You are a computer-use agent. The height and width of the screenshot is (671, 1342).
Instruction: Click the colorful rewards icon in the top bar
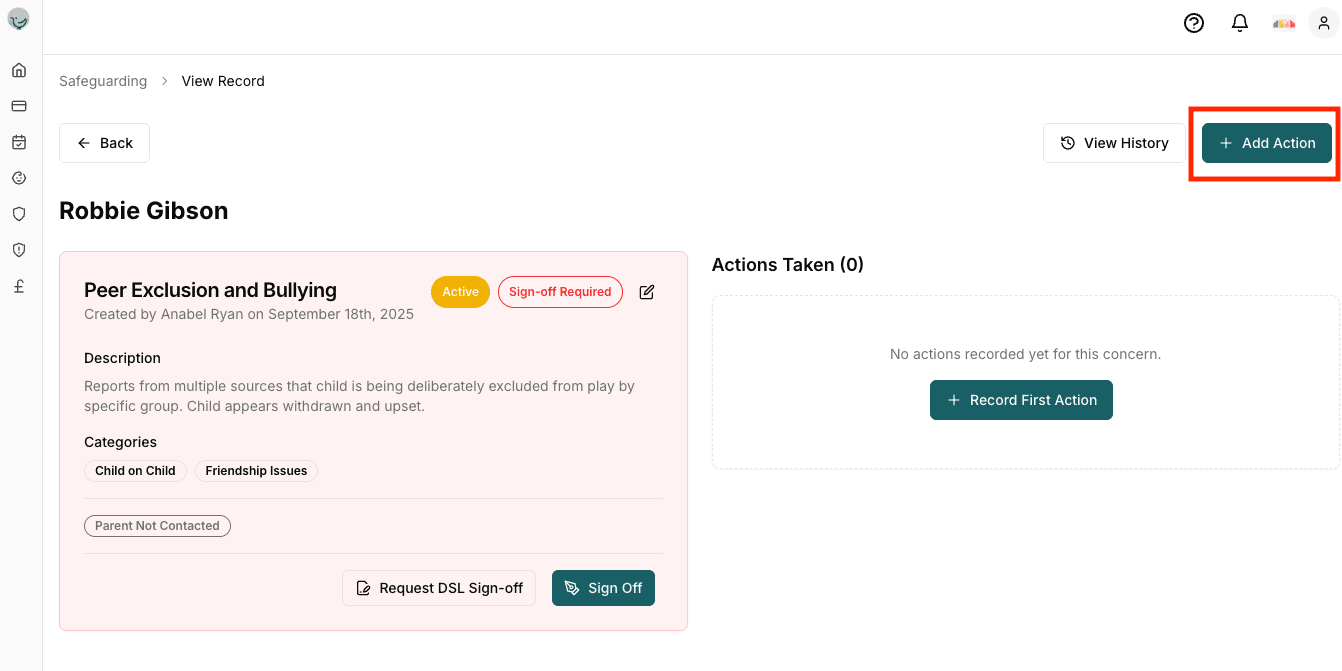(1283, 22)
